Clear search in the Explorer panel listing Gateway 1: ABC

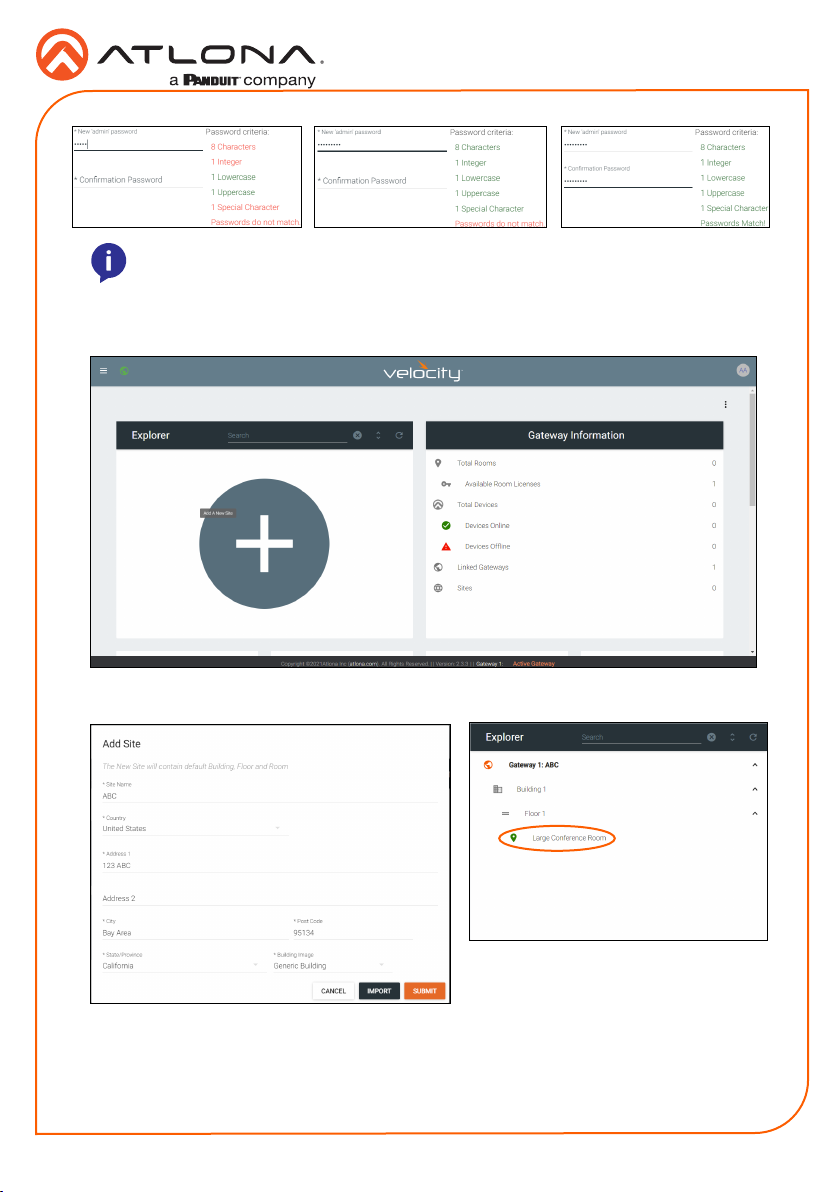tap(712, 737)
